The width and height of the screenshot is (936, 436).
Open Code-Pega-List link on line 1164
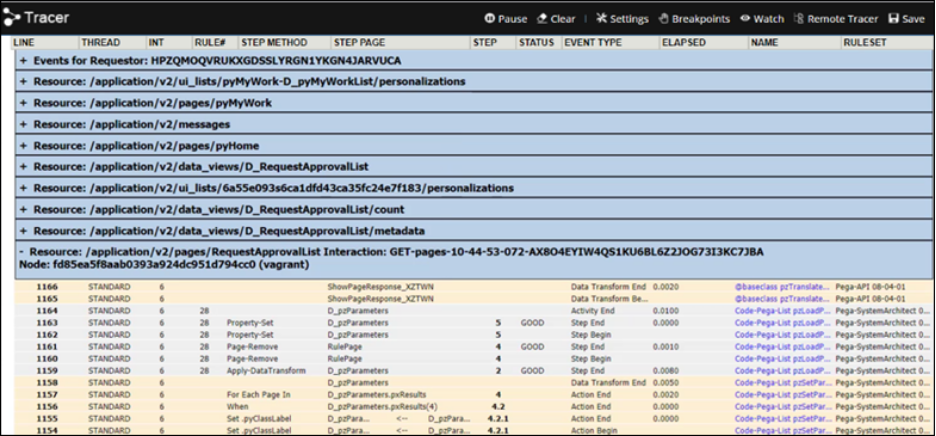[x=781, y=311]
